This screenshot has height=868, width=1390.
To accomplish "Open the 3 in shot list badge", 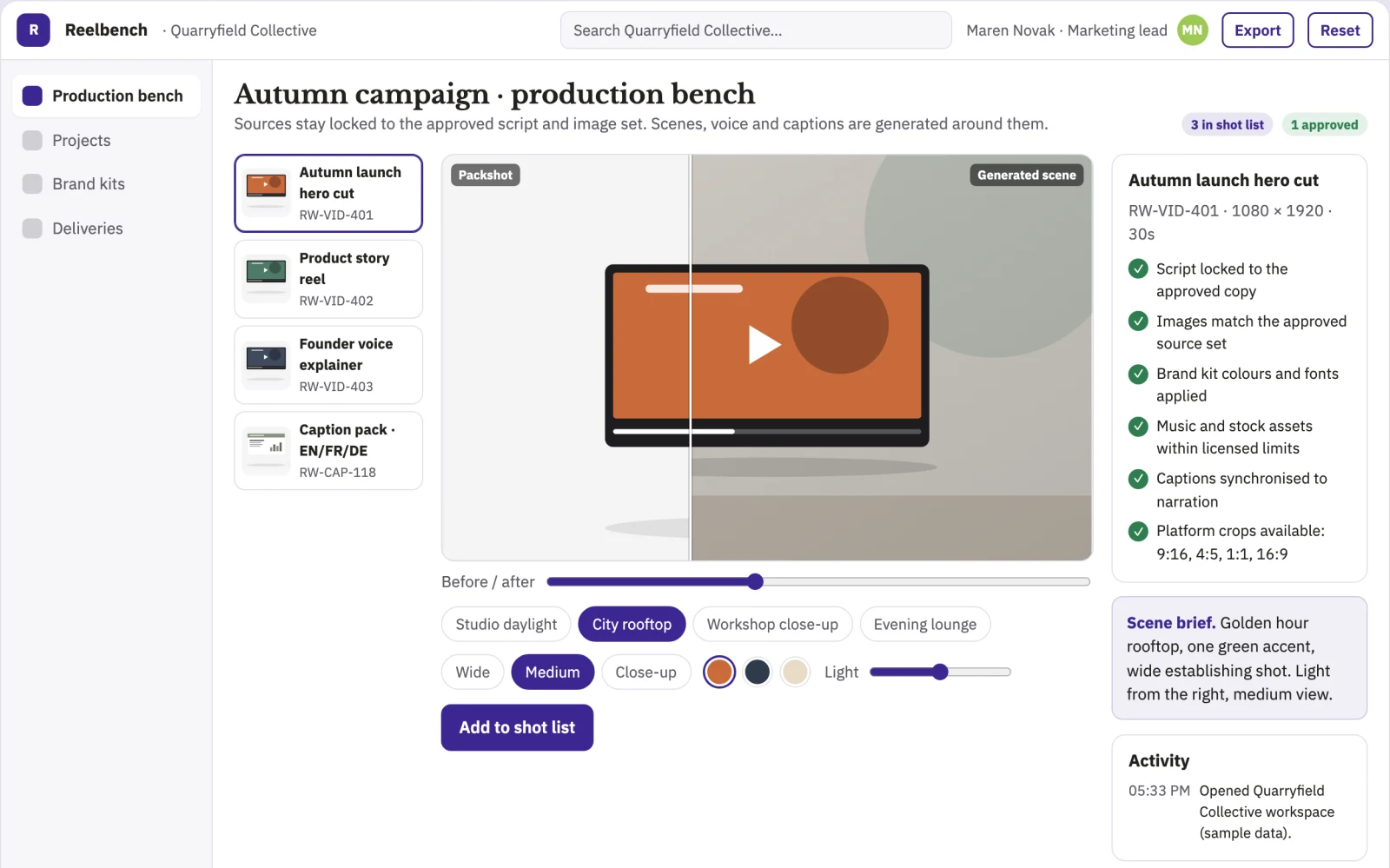I will (x=1227, y=124).
